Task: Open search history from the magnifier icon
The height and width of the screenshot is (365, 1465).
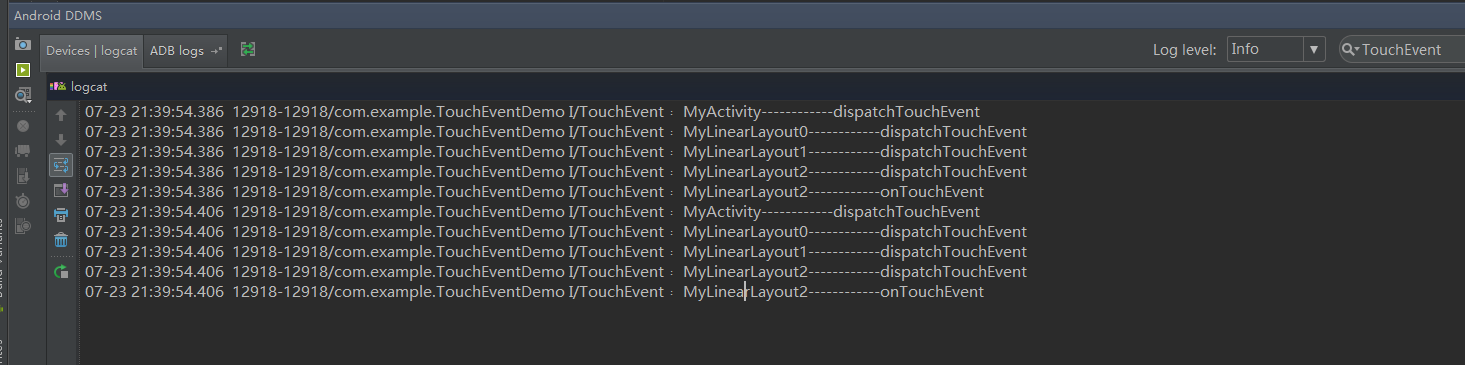Action: pyautogui.click(x=1351, y=50)
